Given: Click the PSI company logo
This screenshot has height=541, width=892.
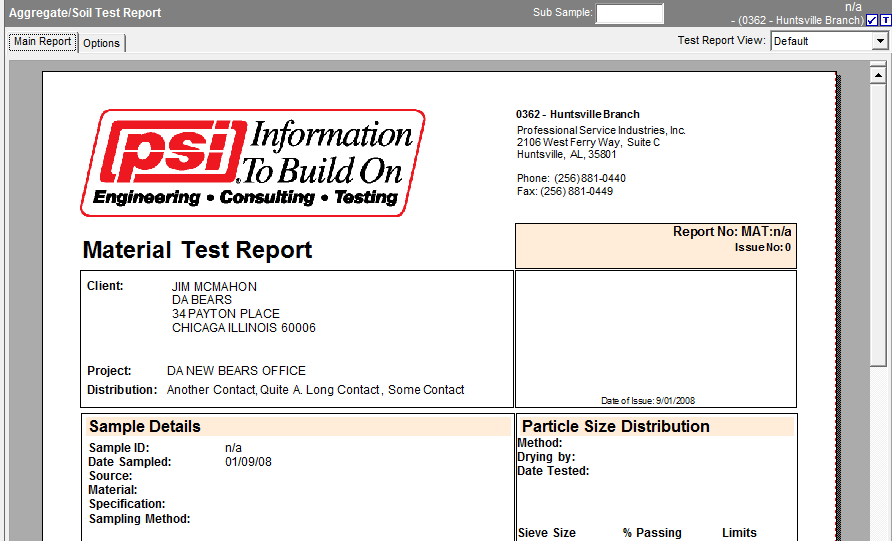Looking at the screenshot, I should [x=252, y=162].
